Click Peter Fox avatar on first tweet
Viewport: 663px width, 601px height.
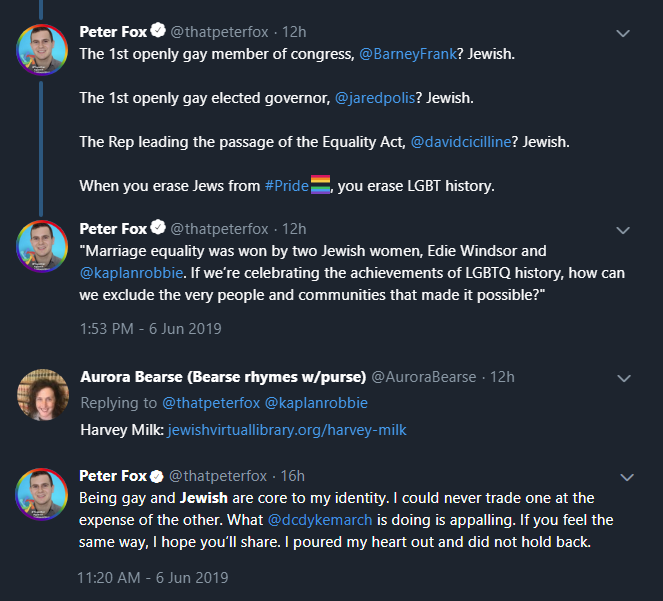click(42, 48)
